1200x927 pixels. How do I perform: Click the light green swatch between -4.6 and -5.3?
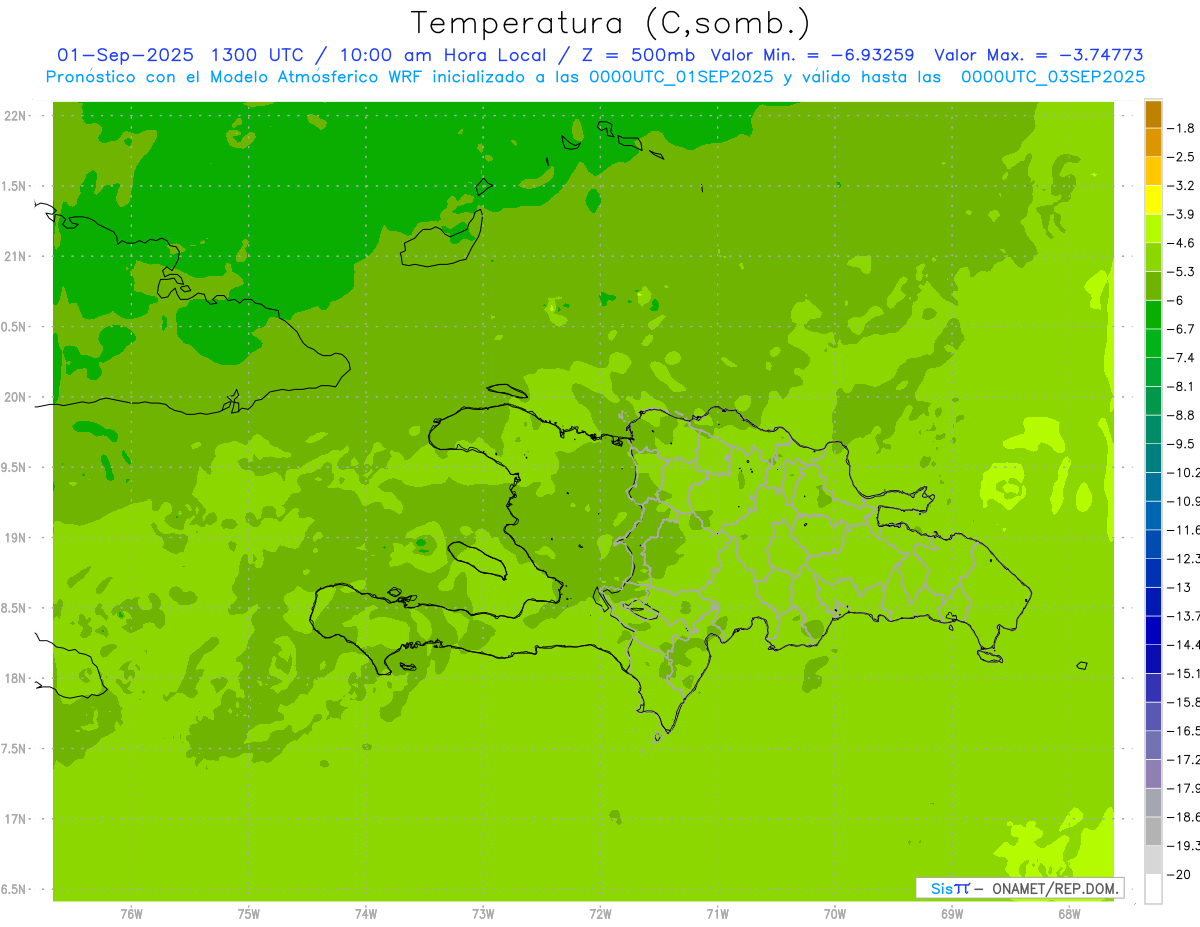click(1153, 257)
